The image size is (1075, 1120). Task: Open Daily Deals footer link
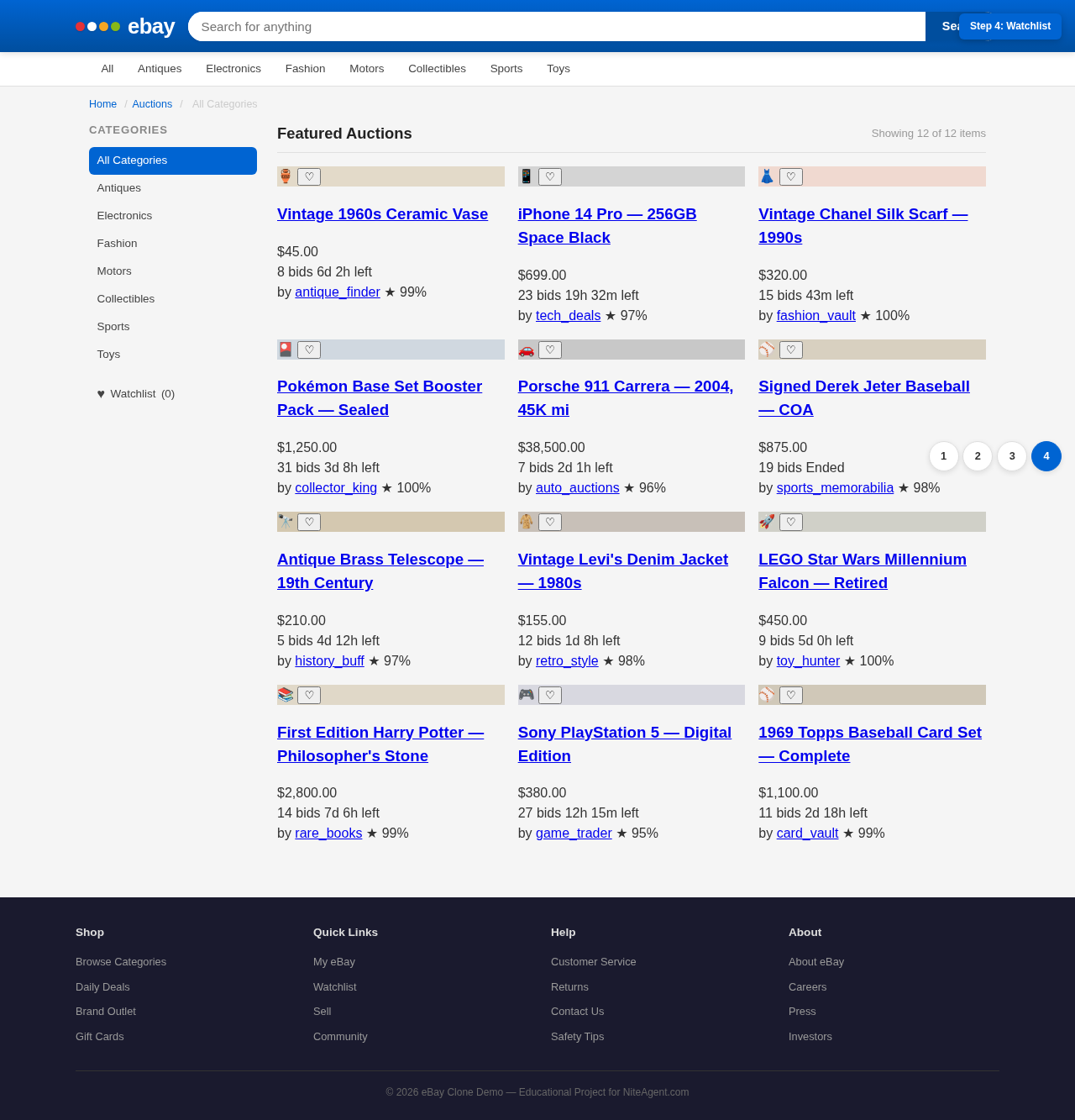(x=102, y=987)
